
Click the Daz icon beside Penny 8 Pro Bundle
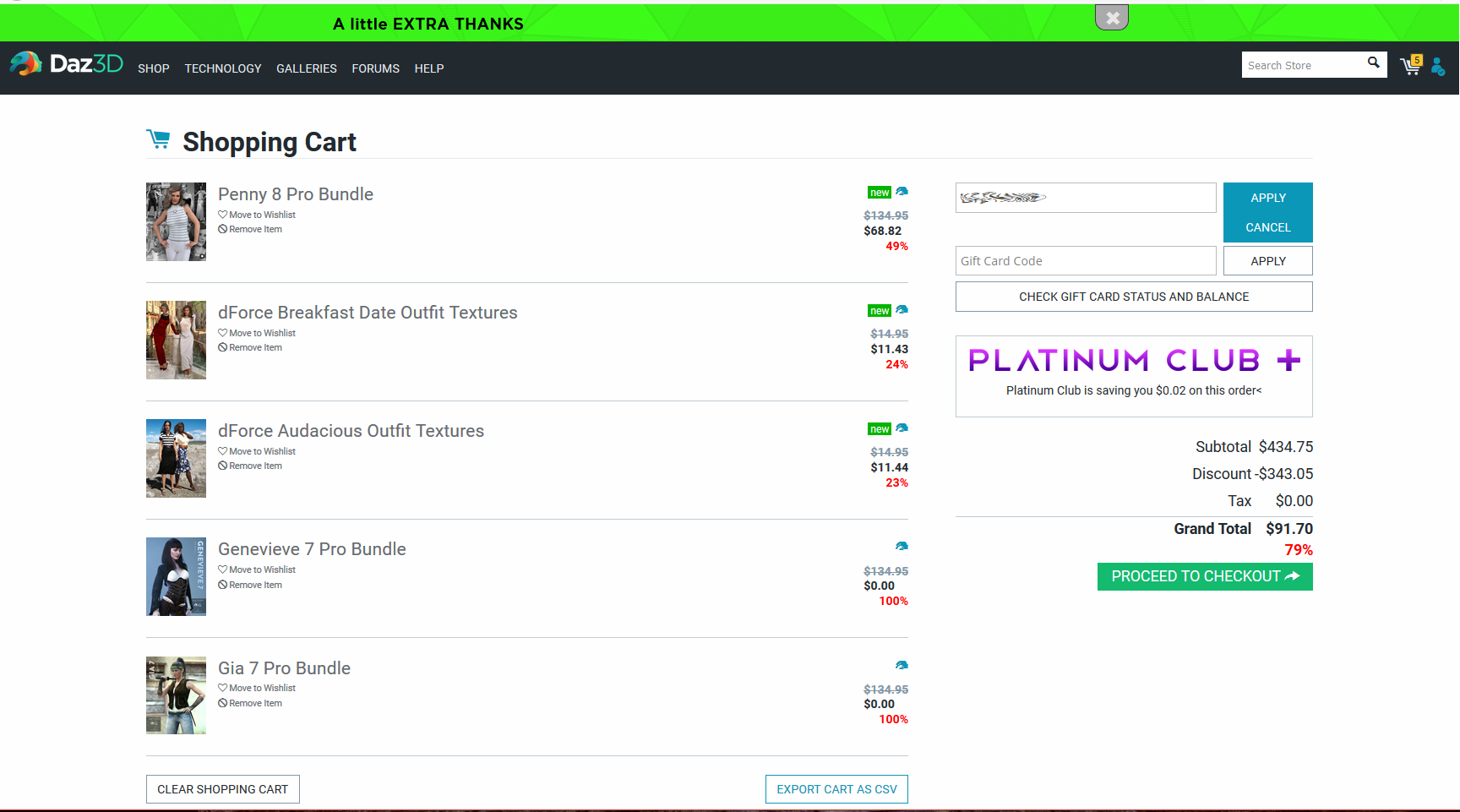pyautogui.click(x=902, y=192)
